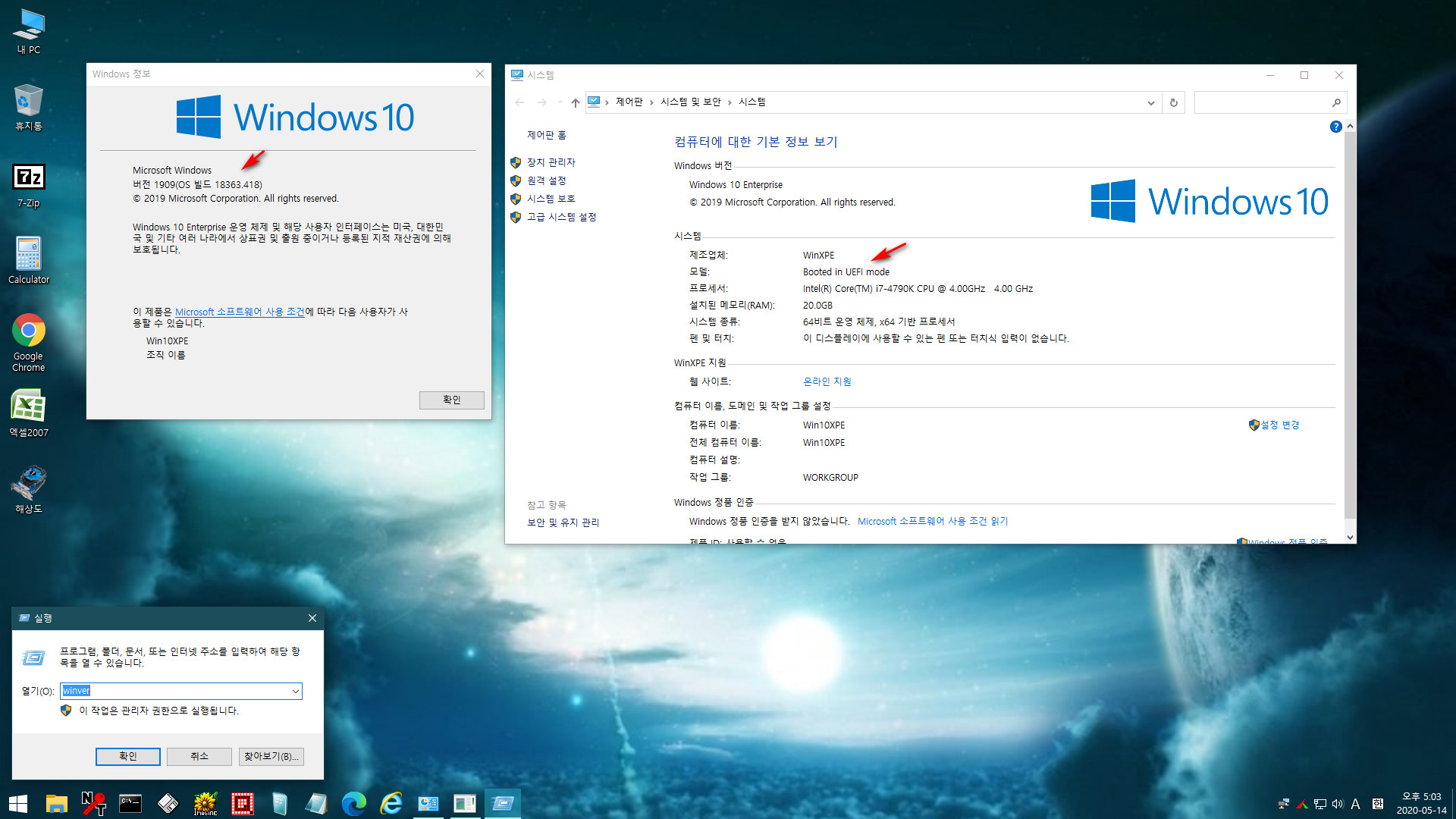Expand the 열기 combo box dropdown in Run
Screen dimensions: 1456x819
295,691
